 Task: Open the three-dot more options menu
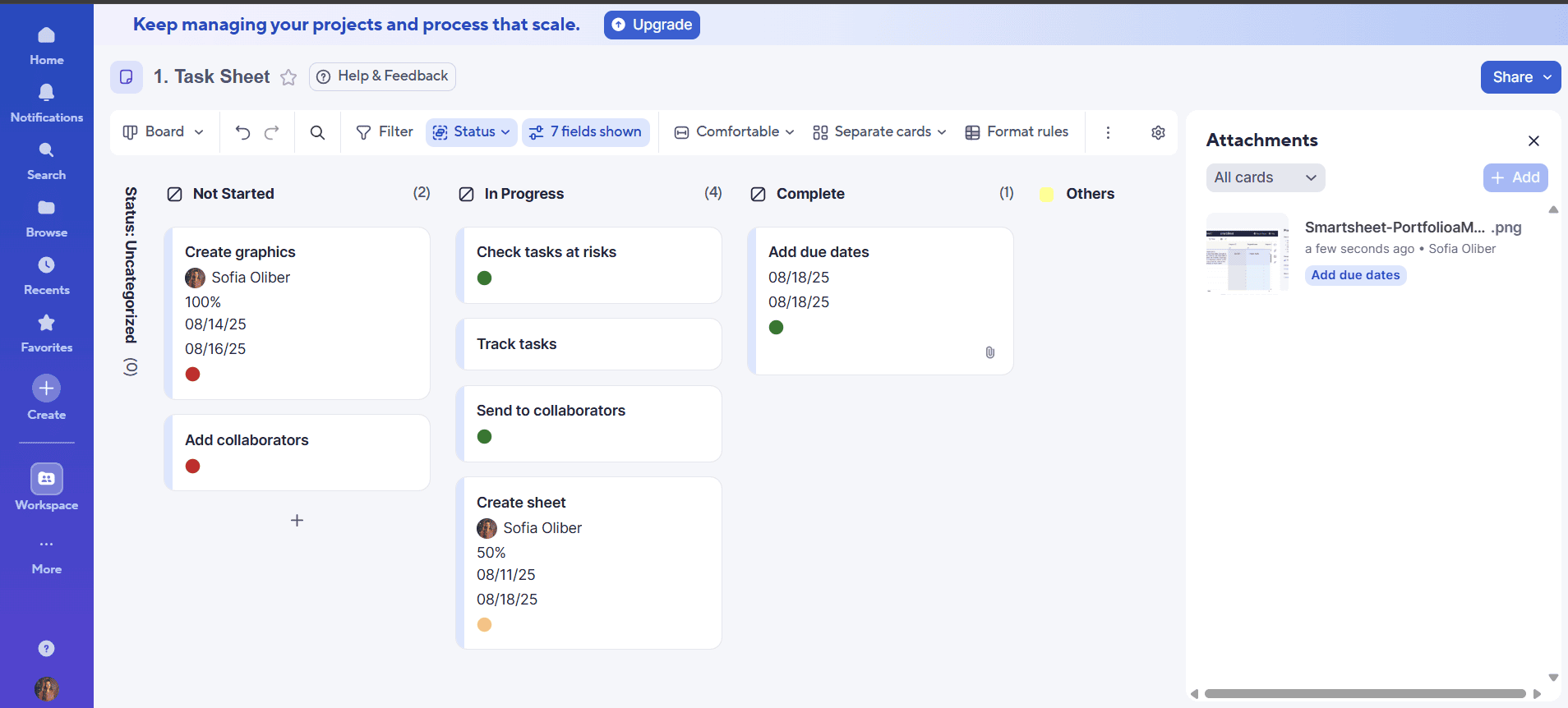click(x=1108, y=132)
